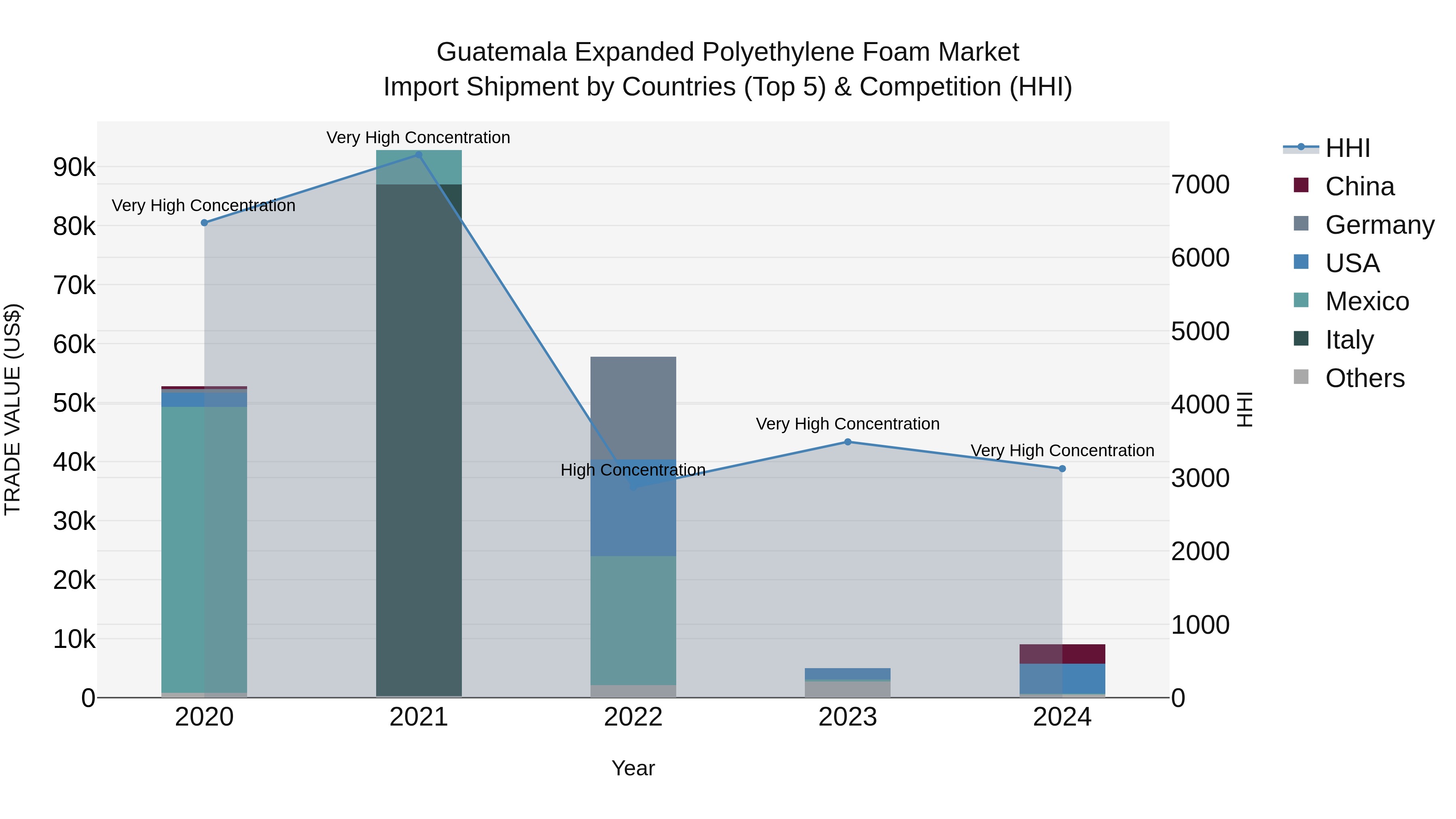Image resolution: width=1456 pixels, height=819 pixels.
Task: Toggle the Italy legend entry
Action: tap(1333, 340)
